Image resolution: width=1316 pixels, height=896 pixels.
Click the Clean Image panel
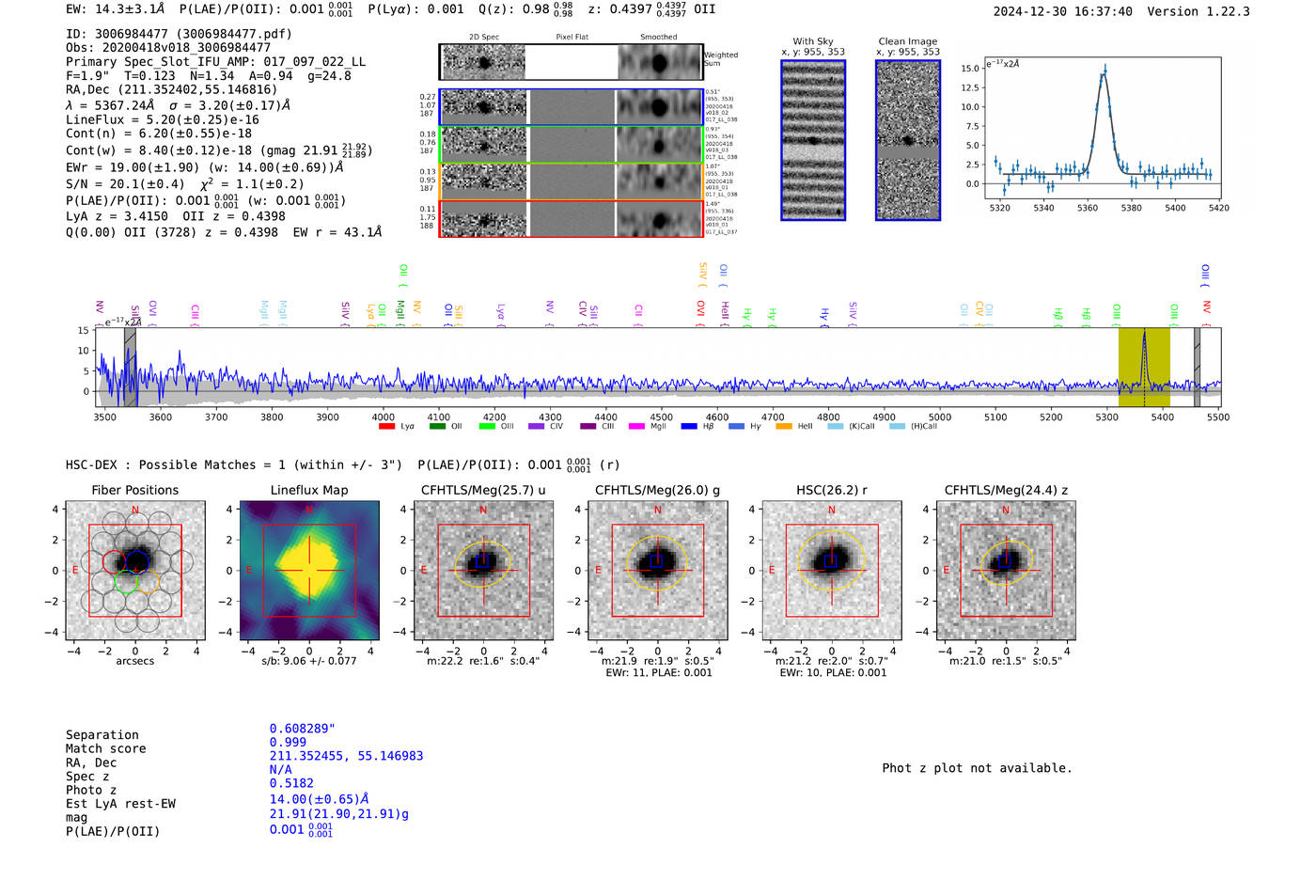click(908, 140)
